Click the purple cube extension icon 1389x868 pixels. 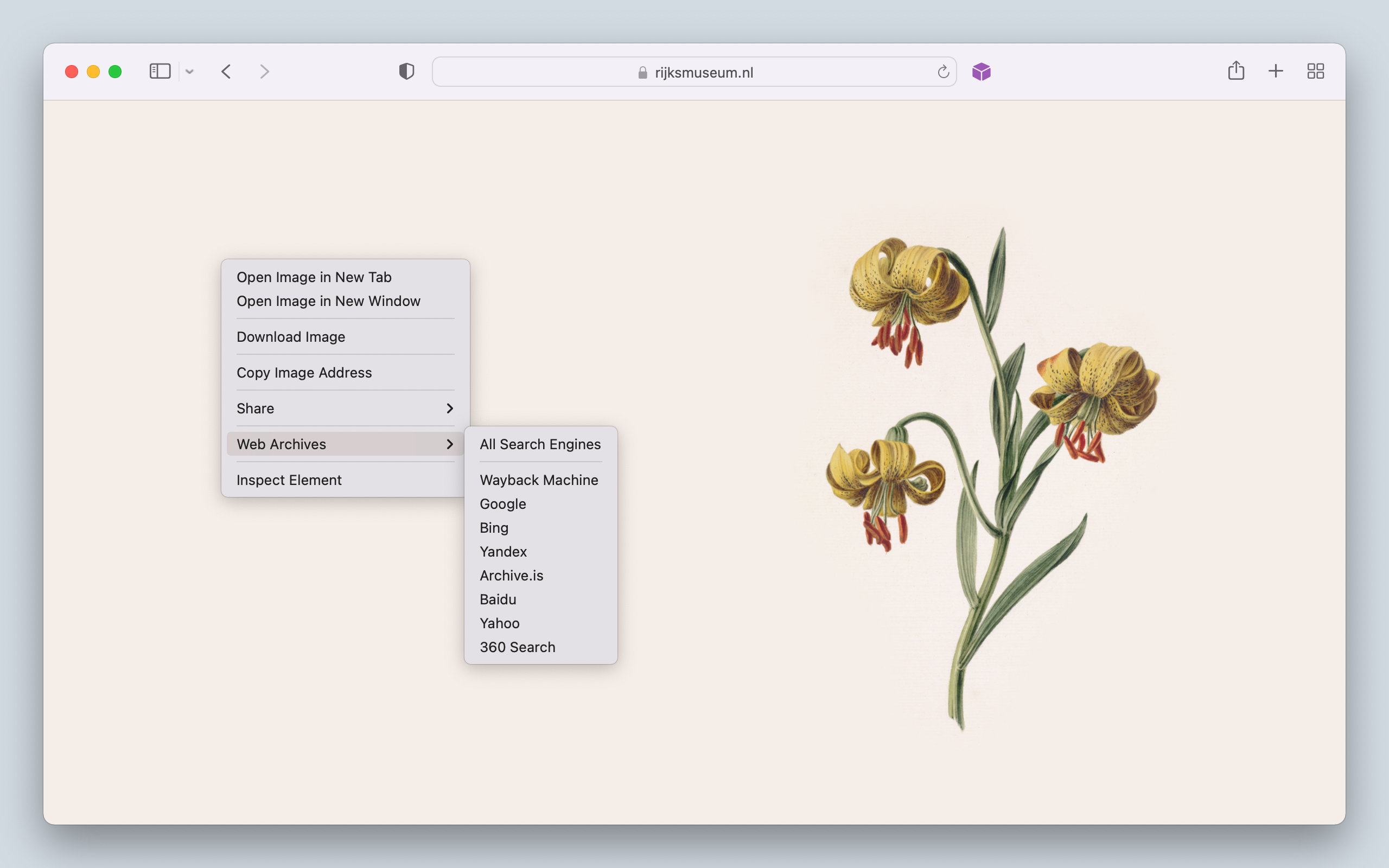click(982, 72)
